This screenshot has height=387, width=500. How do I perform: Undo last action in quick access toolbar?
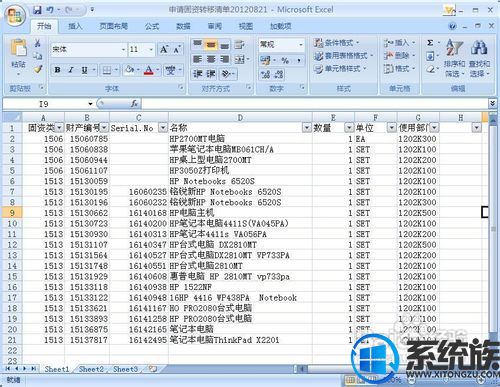click(50, 10)
